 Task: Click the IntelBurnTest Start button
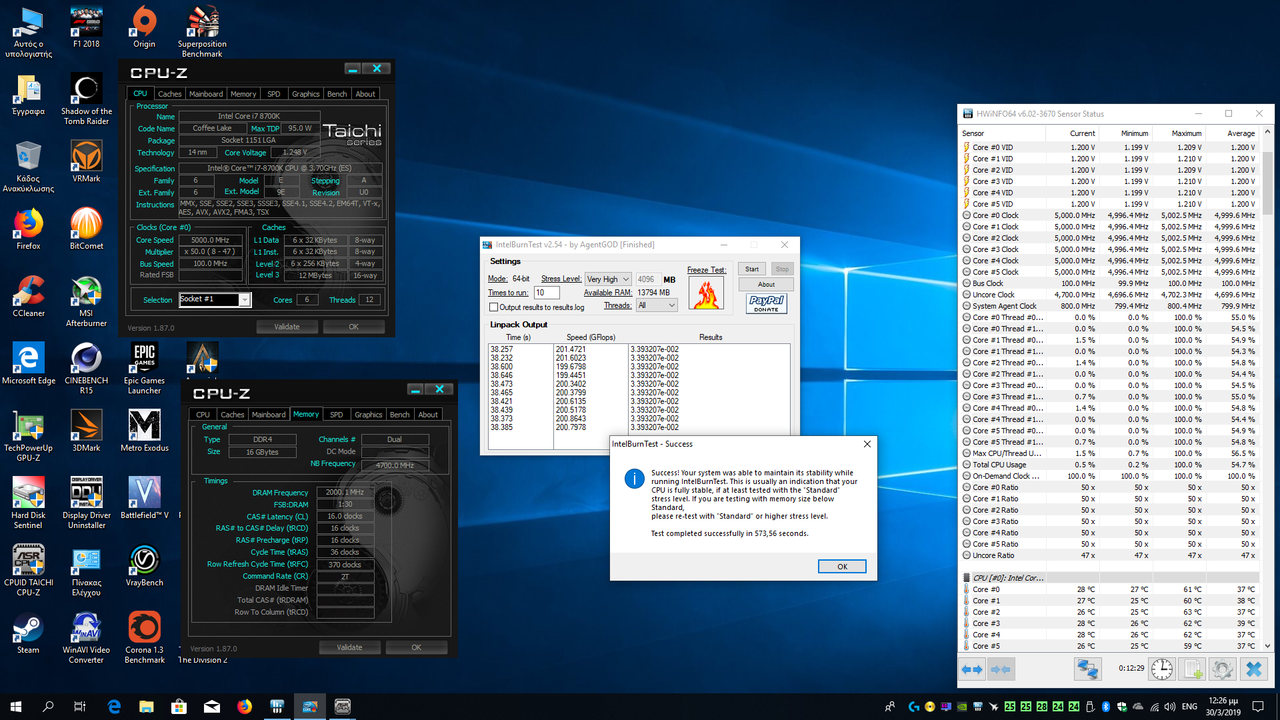(751, 269)
